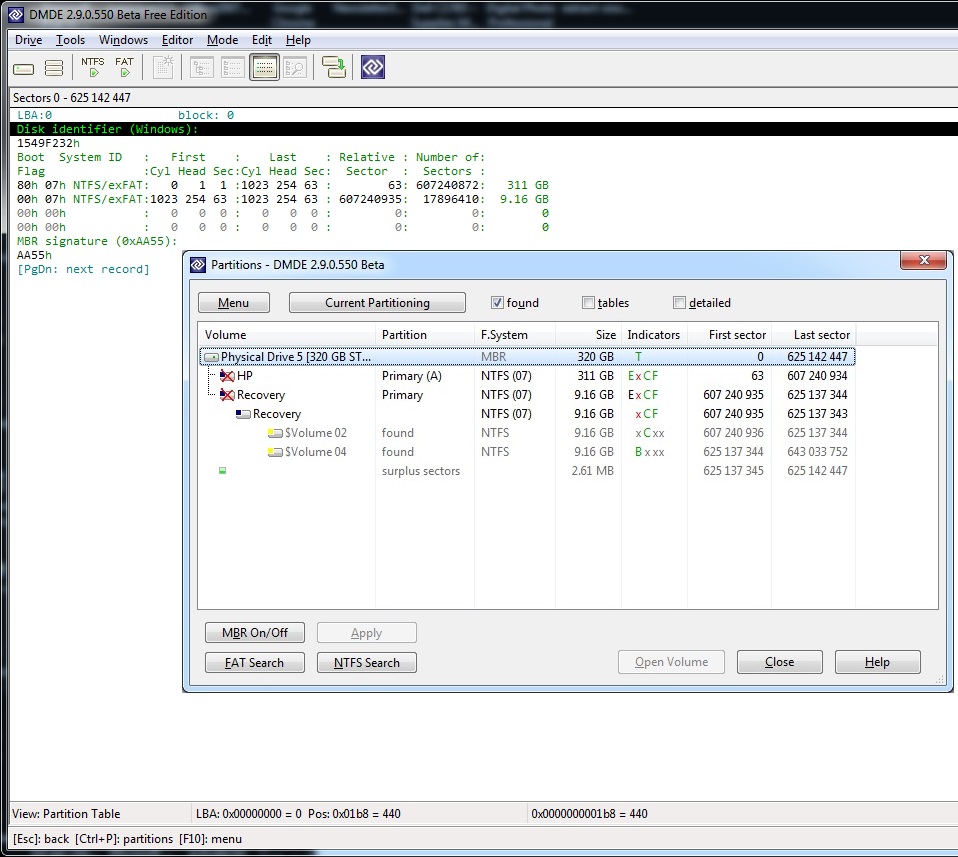The height and width of the screenshot is (857, 958).
Task: Click the Physical Drive 5 disk icon
Action: pos(211,357)
